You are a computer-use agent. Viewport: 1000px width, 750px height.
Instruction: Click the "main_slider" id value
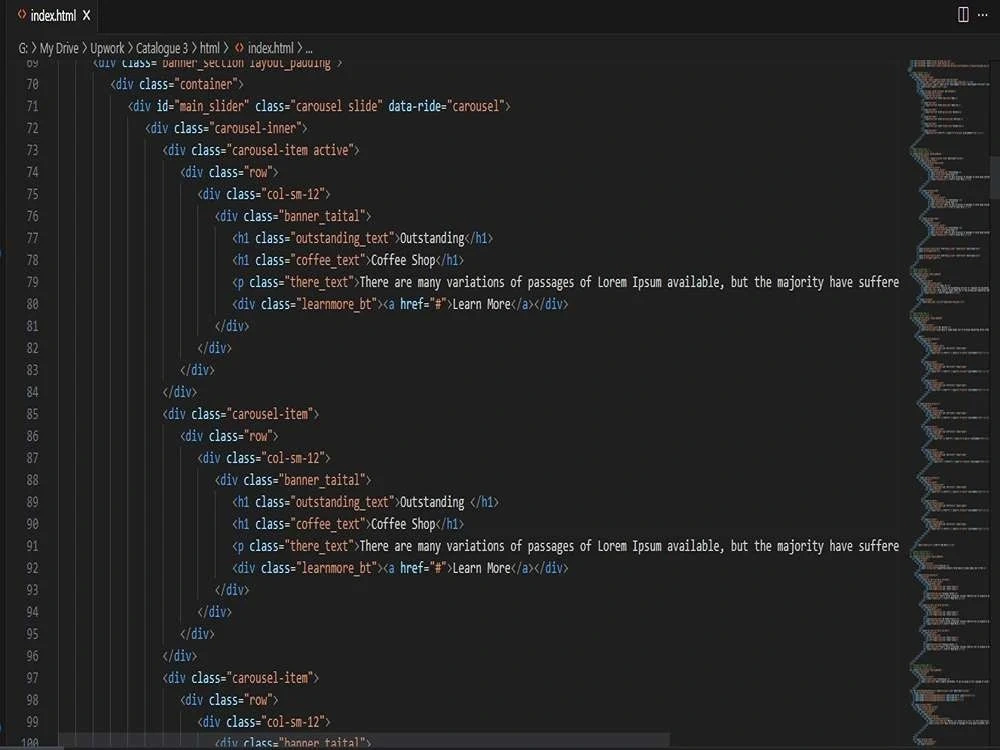211,107
